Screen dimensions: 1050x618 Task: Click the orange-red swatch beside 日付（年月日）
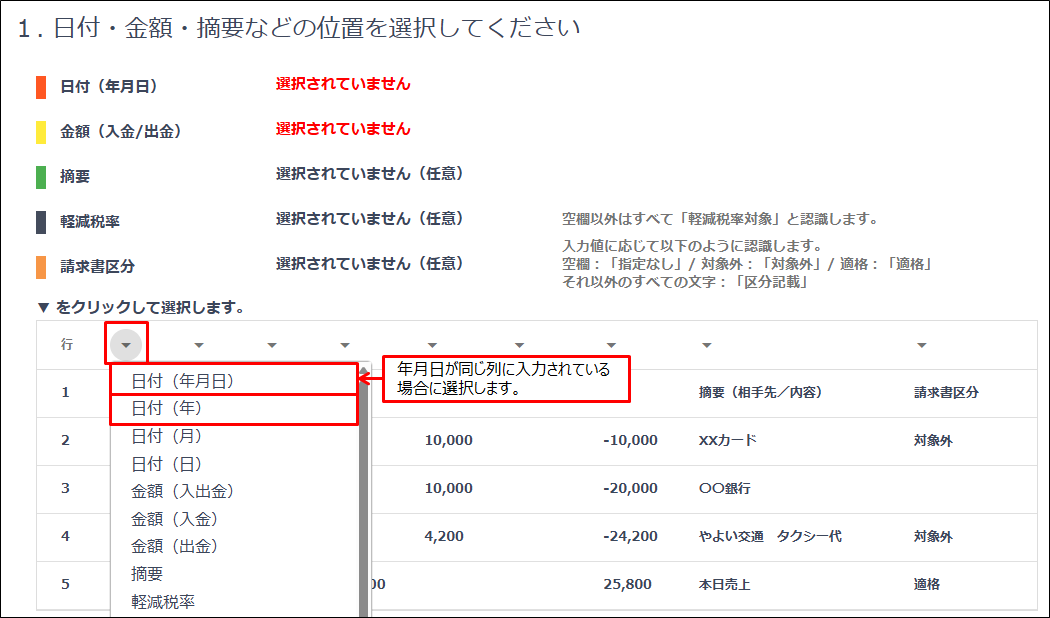pyautogui.click(x=41, y=87)
